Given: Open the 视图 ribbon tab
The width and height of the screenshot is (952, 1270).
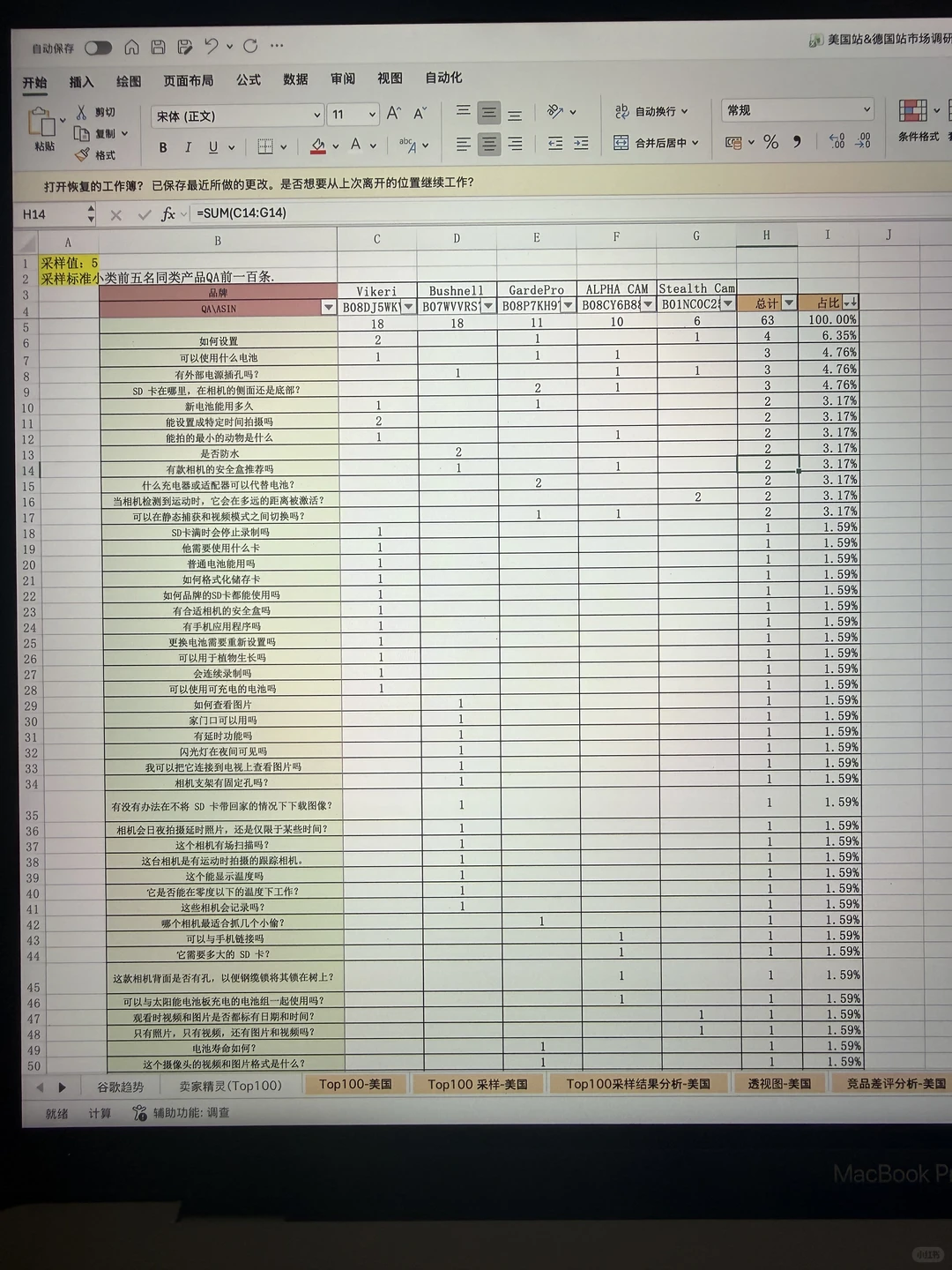Looking at the screenshot, I should click(390, 78).
